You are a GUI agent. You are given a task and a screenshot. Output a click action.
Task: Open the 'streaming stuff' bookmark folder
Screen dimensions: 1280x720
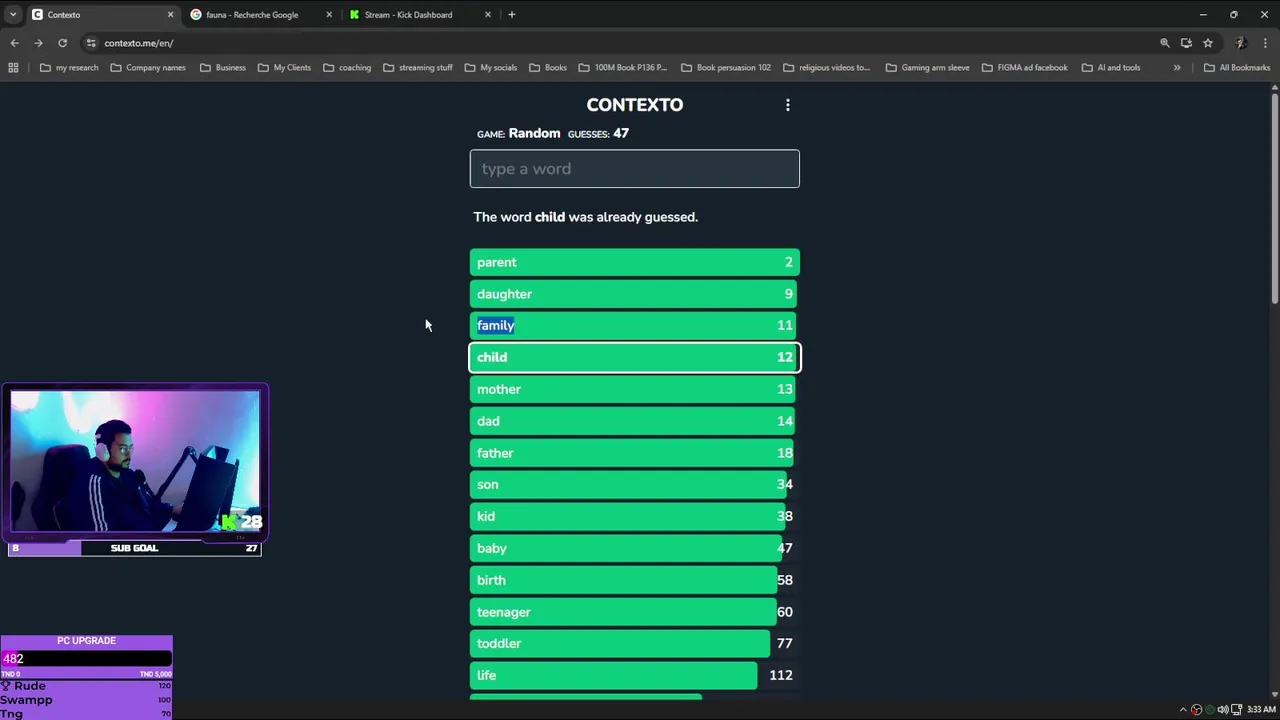coord(418,68)
